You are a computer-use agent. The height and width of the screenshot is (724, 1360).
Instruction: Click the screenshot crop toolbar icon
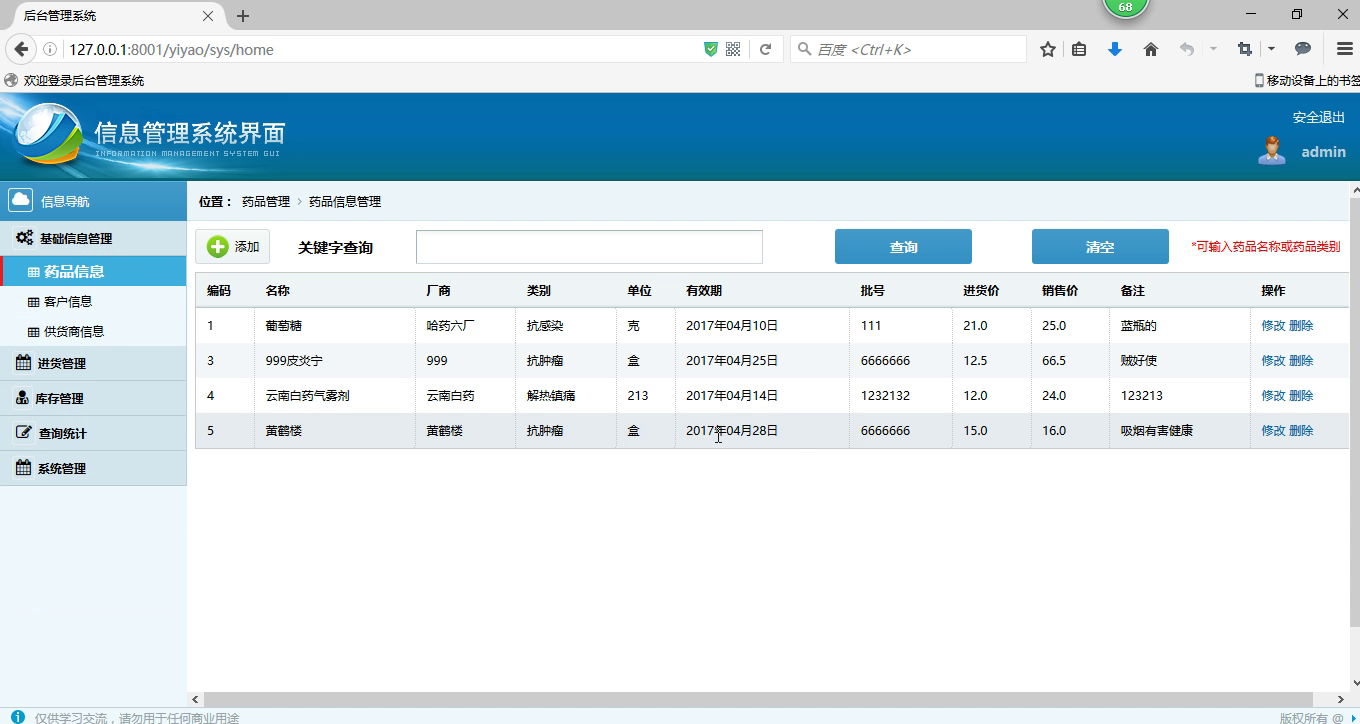(1245, 49)
